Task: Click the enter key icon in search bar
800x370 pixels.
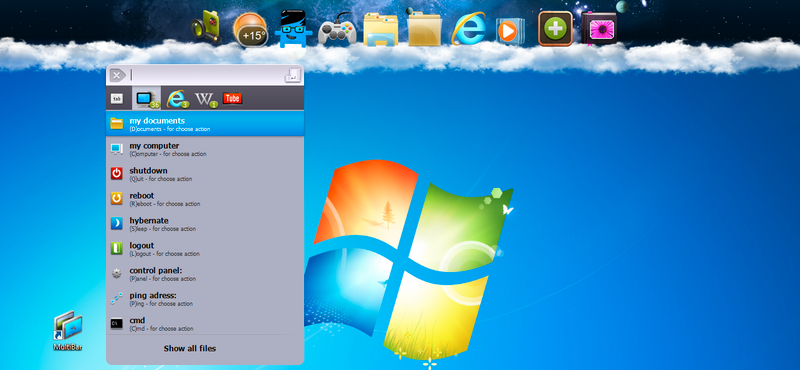Action: [x=292, y=76]
